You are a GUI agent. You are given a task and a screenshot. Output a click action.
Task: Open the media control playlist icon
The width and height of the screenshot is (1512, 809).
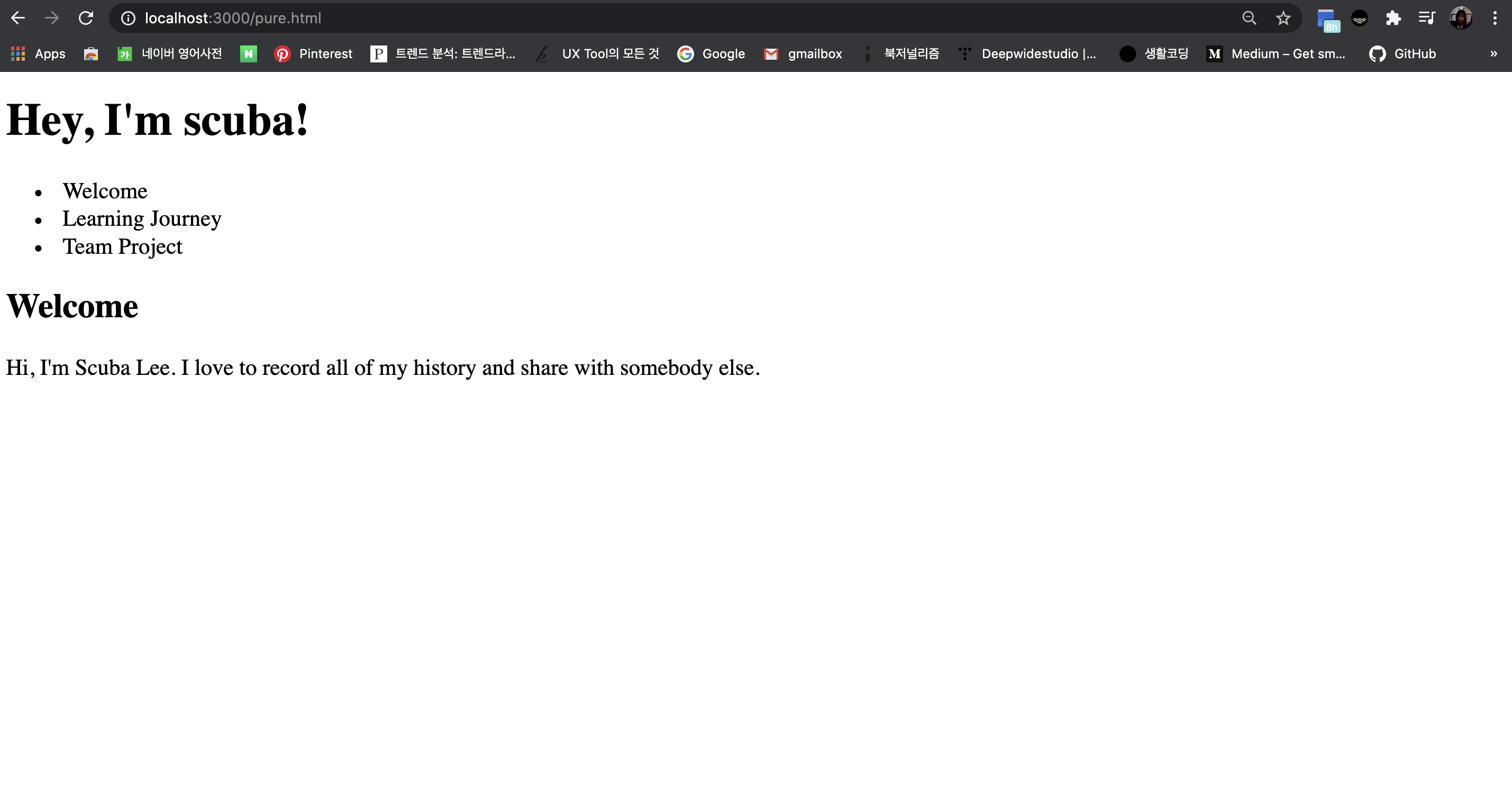(x=1426, y=18)
